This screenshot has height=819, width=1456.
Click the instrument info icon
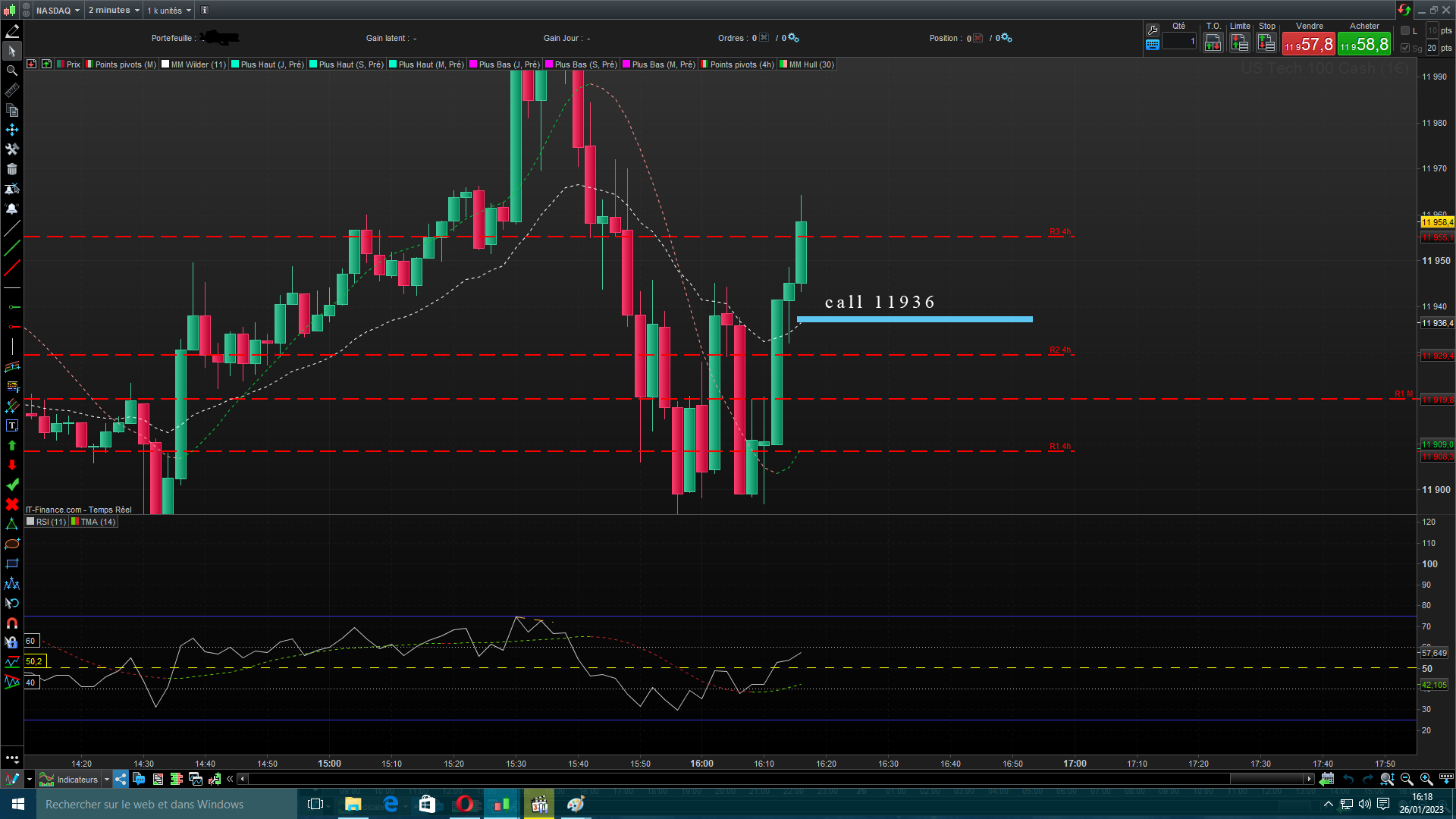(x=204, y=10)
